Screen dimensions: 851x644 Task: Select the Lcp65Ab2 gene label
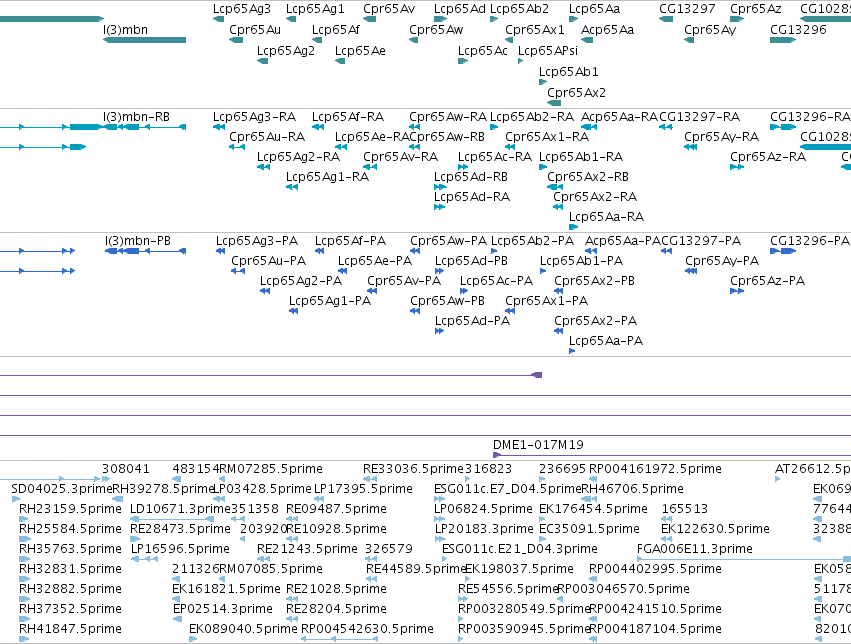click(519, 9)
